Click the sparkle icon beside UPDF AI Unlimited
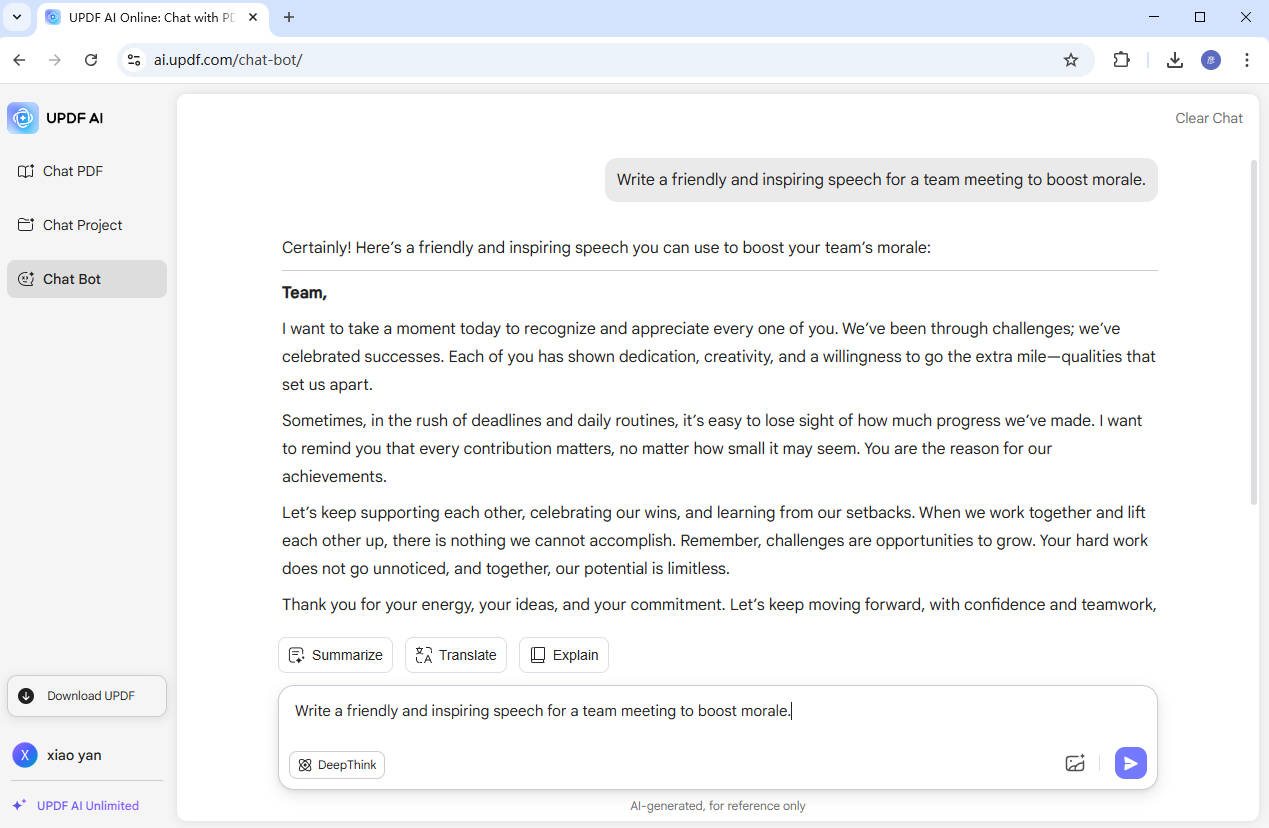This screenshot has height=828, width=1269. click(x=19, y=805)
